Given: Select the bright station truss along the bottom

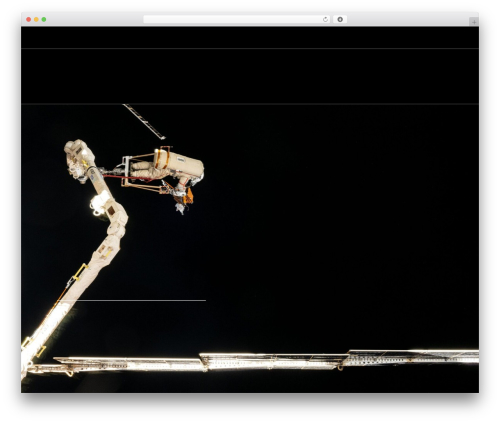Looking at the screenshot, I should coord(253,363).
